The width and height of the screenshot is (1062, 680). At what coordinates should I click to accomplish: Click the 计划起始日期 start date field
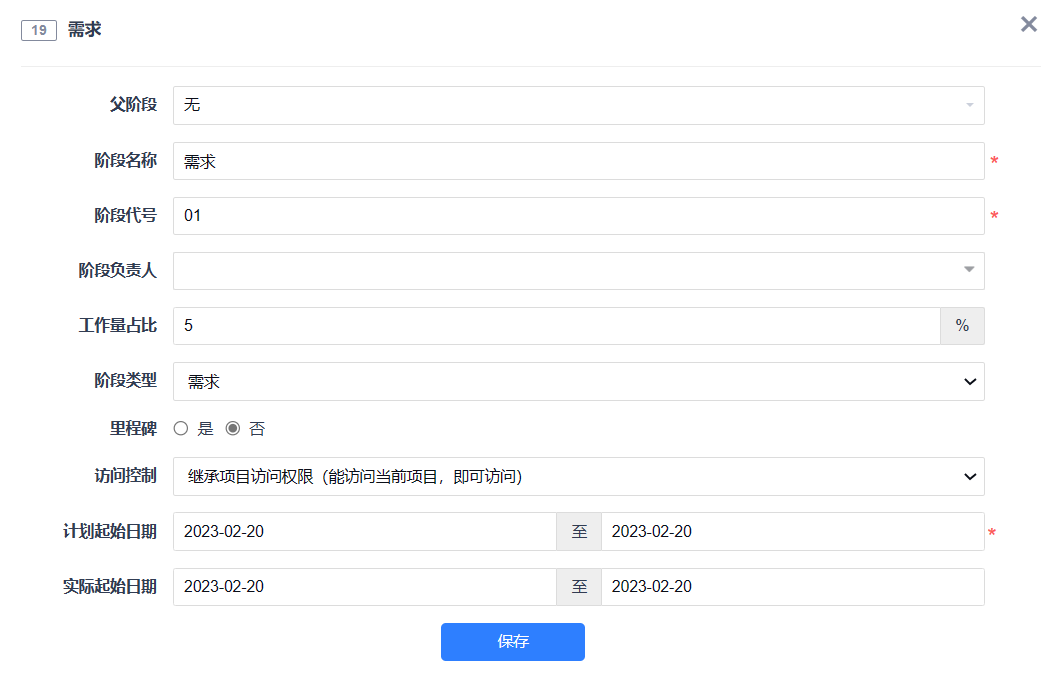365,532
